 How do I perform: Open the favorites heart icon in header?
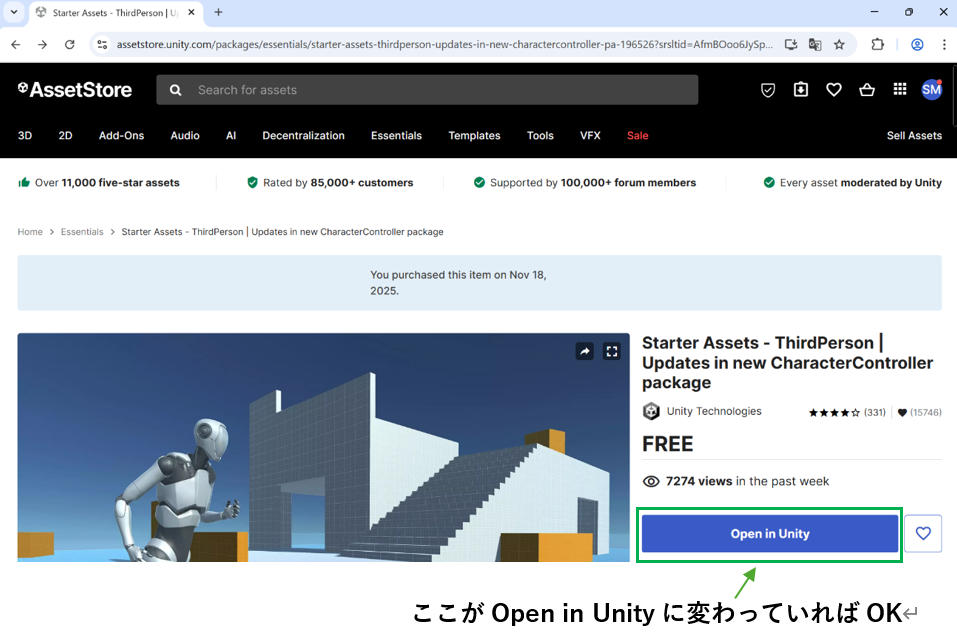tap(834, 90)
